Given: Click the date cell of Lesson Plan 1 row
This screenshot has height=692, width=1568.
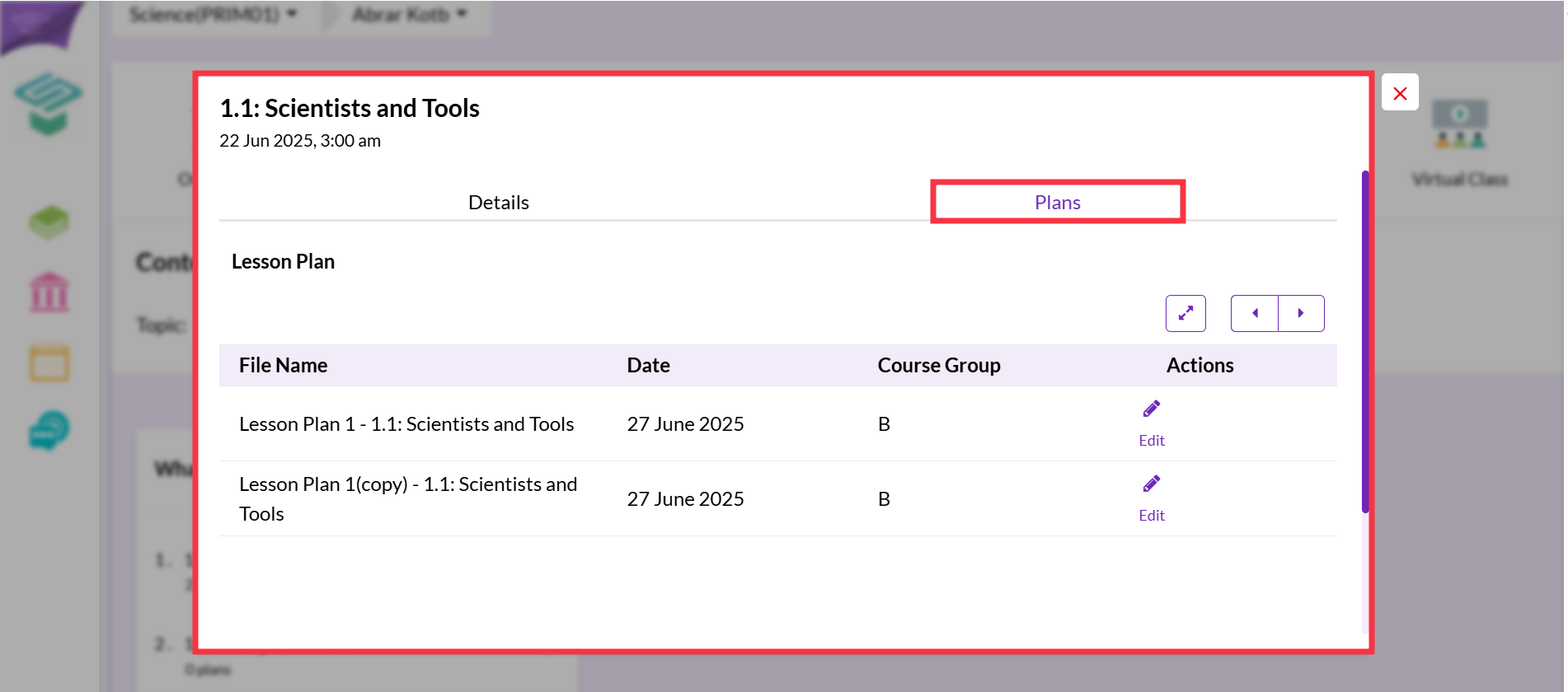Looking at the screenshot, I should [686, 424].
